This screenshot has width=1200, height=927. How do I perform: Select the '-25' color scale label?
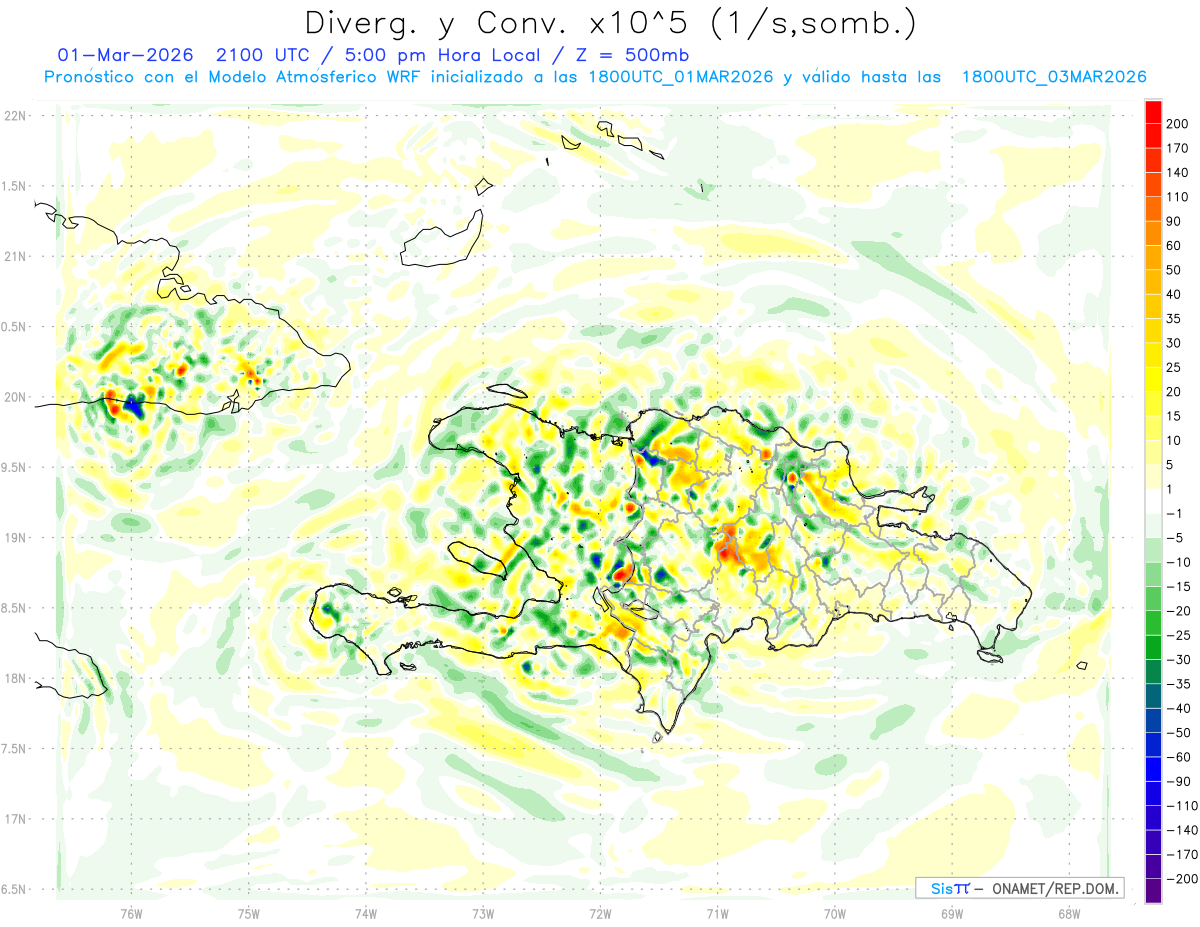coord(1177,635)
